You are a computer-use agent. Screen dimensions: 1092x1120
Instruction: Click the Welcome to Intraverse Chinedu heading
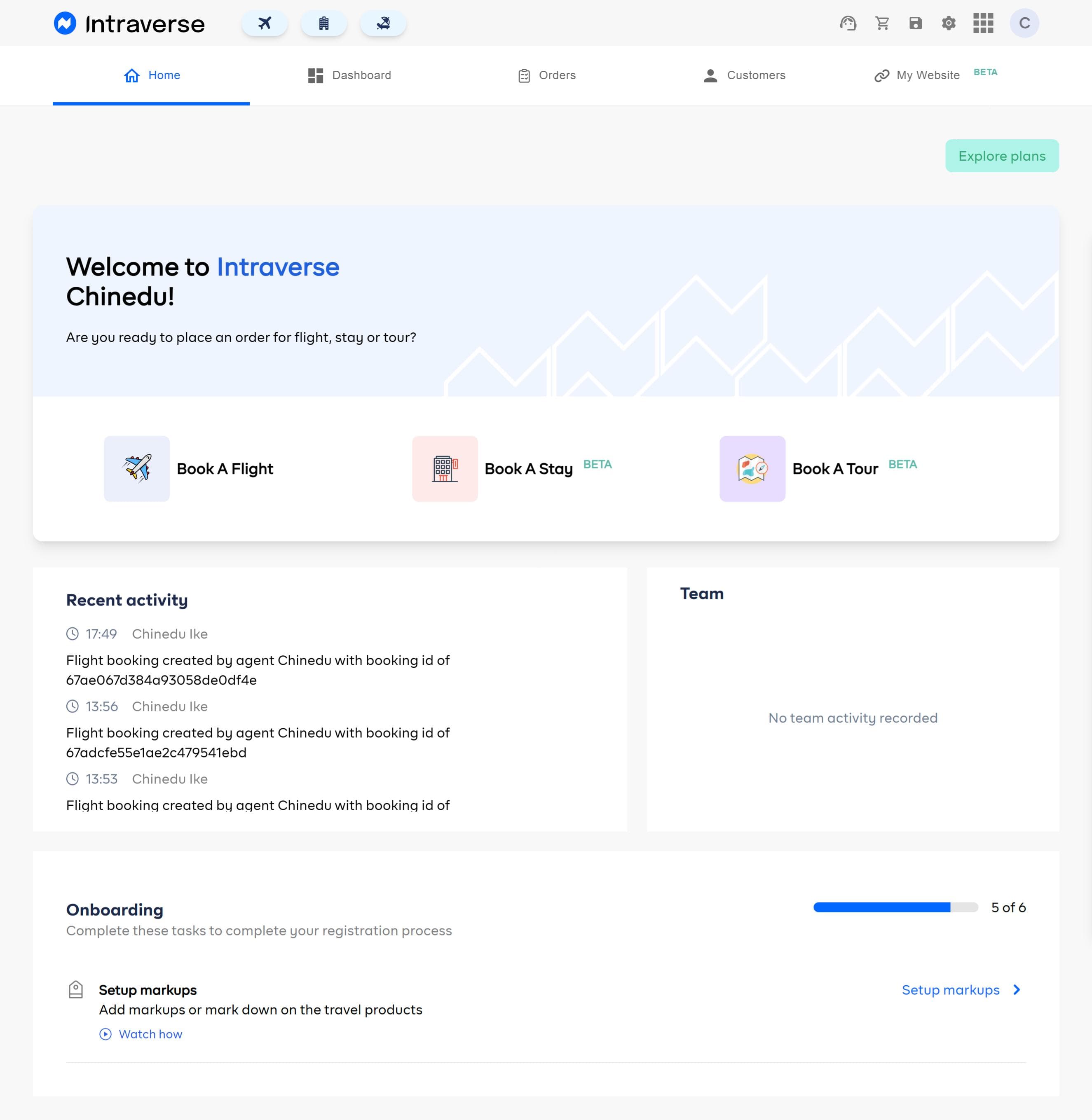coord(202,281)
